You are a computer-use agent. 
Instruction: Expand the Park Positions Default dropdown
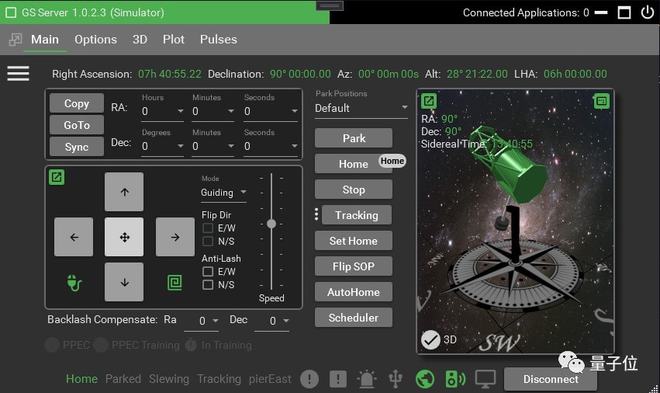362,108
